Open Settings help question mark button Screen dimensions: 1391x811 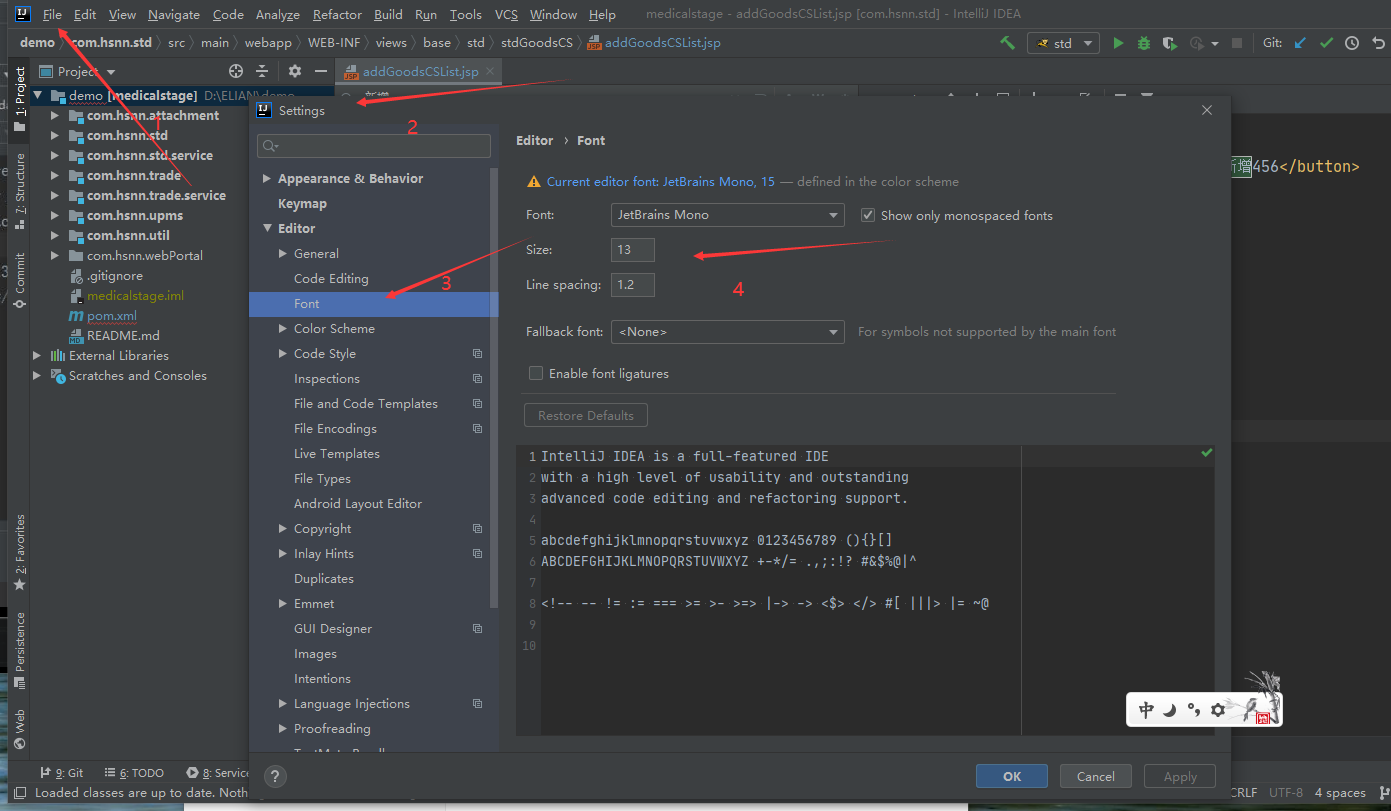[276, 776]
